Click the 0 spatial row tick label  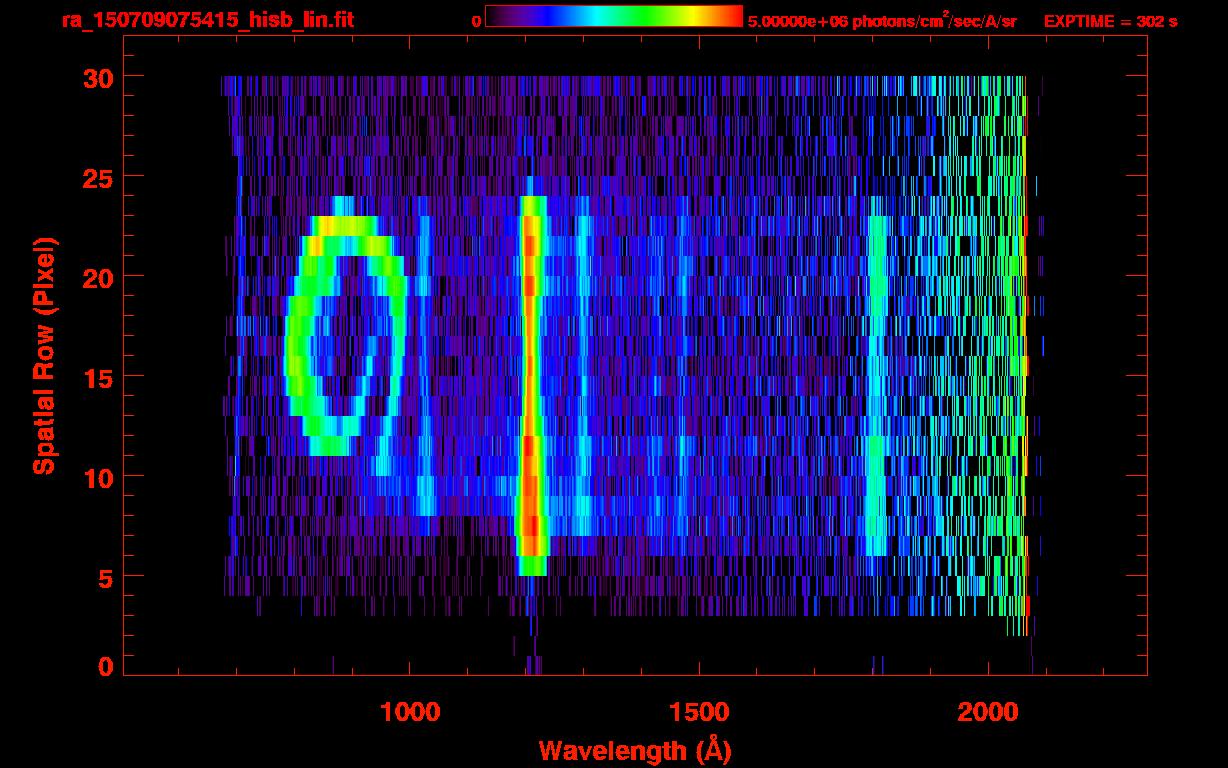click(x=106, y=666)
